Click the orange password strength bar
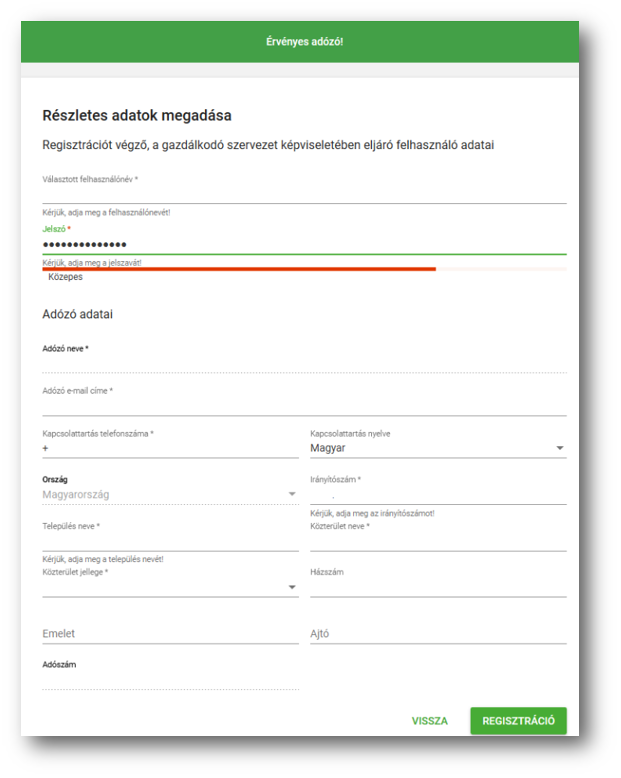621x778 pixels. 239,268
